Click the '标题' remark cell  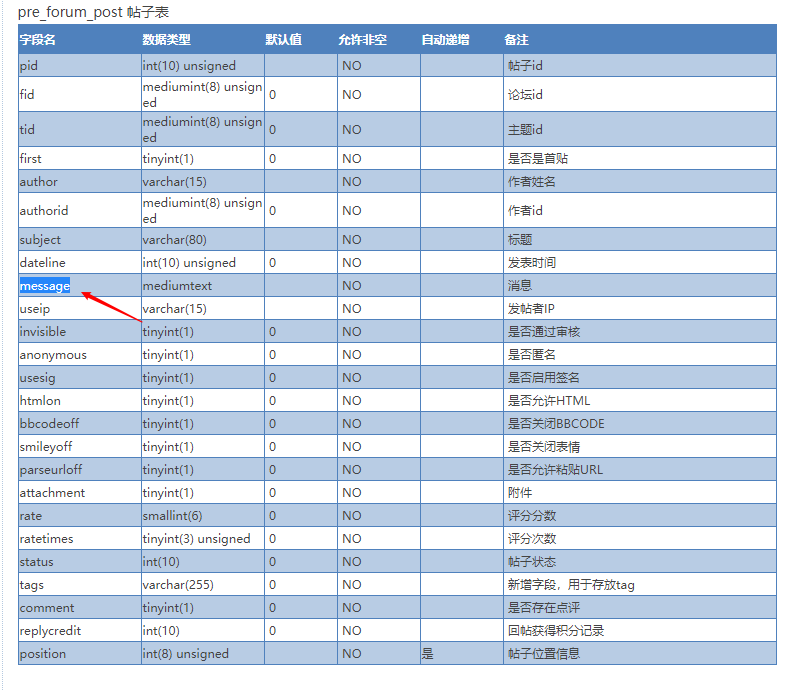pyautogui.click(x=640, y=239)
